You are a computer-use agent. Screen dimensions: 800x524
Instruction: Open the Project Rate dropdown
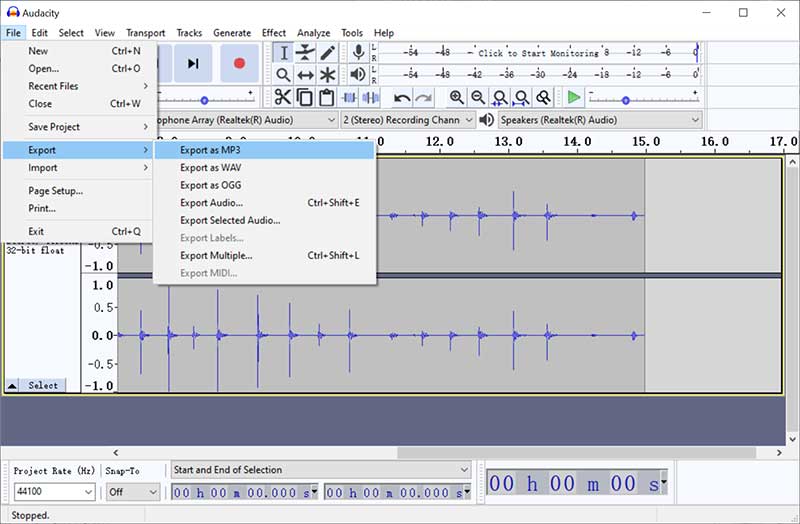pos(88,492)
